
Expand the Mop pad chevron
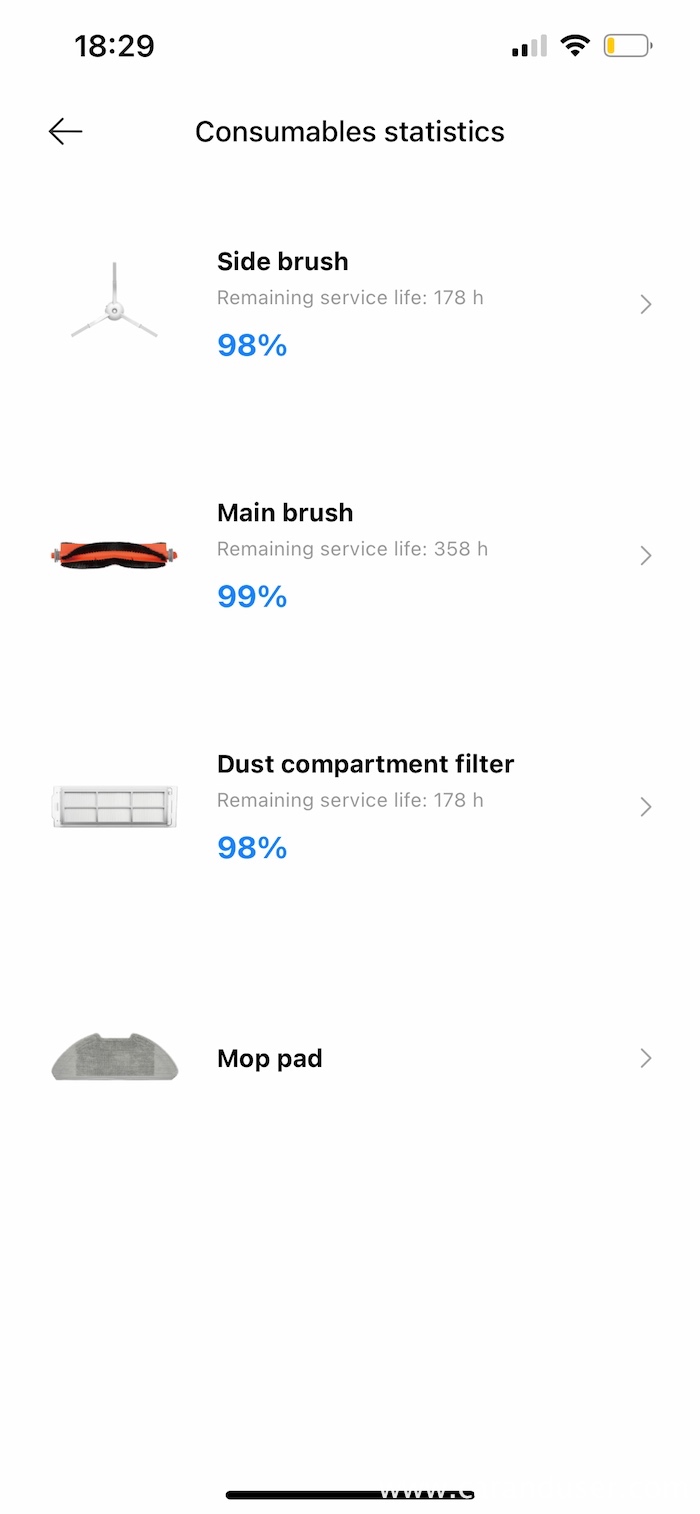click(646, 1058)
